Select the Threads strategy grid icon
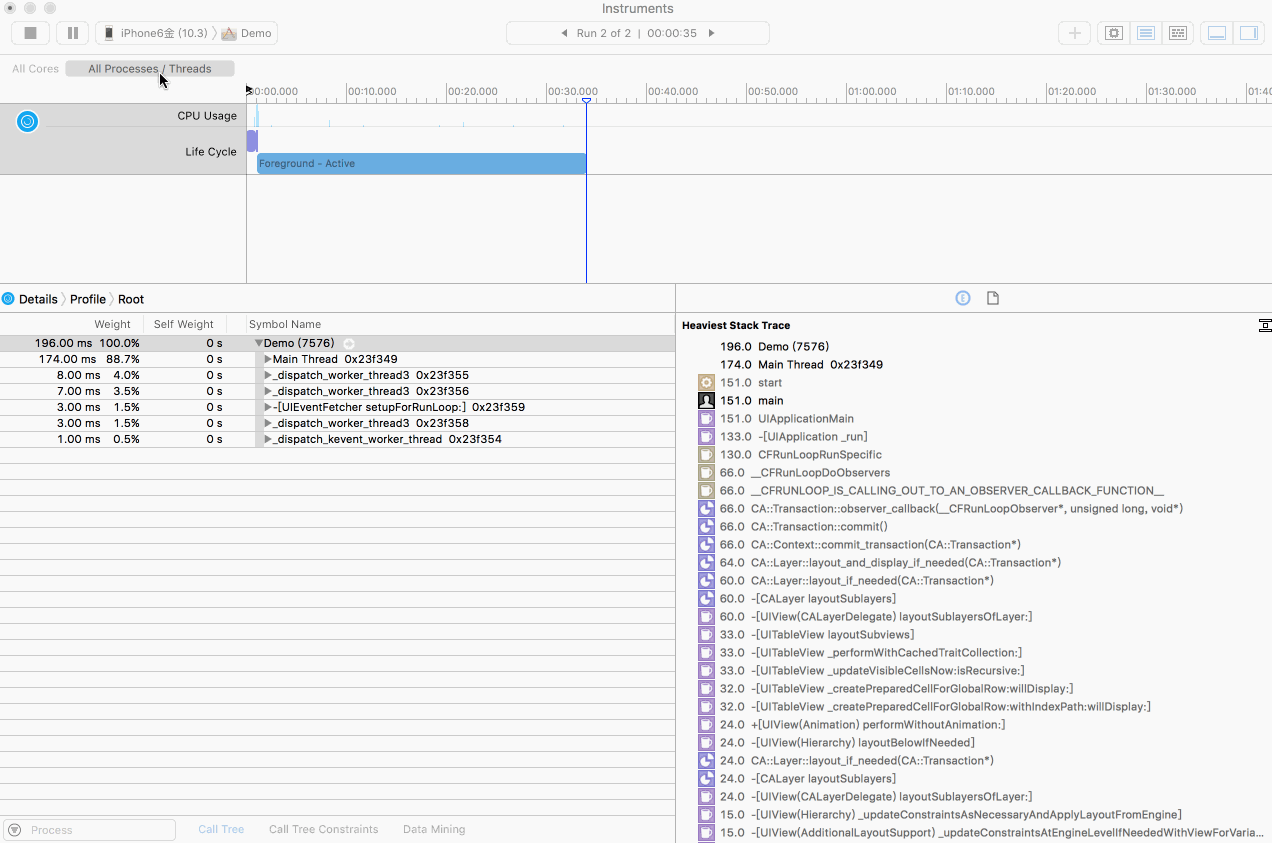Image resolution: width=1272 pixels, height=843 pixels. tap(1178, 33)
